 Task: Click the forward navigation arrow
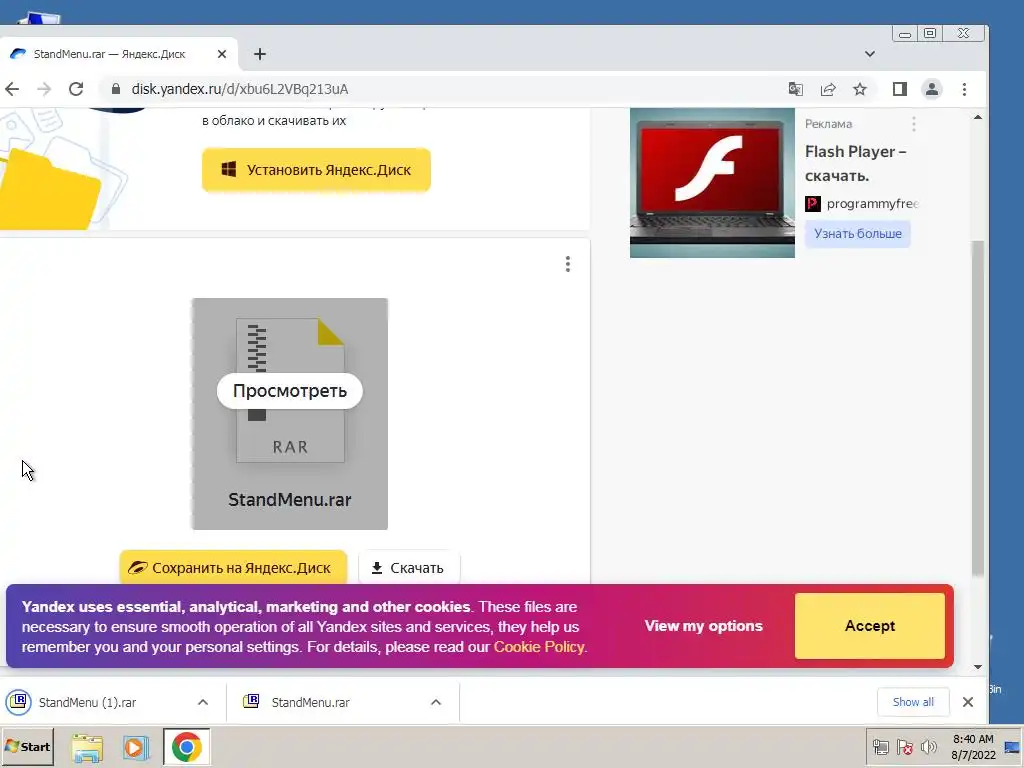tap(44, 89)
